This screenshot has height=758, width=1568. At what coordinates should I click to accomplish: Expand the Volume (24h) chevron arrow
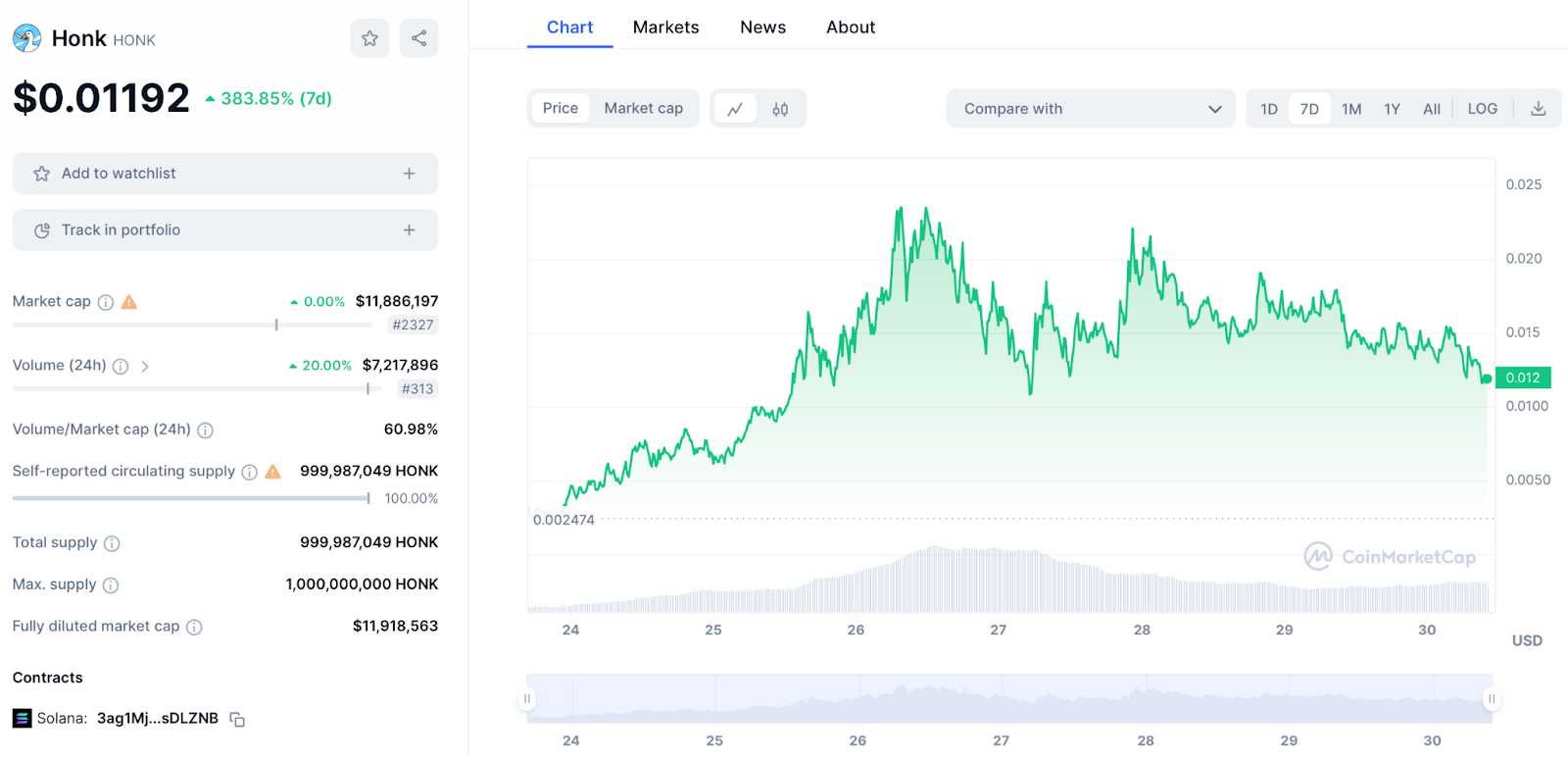145,366
